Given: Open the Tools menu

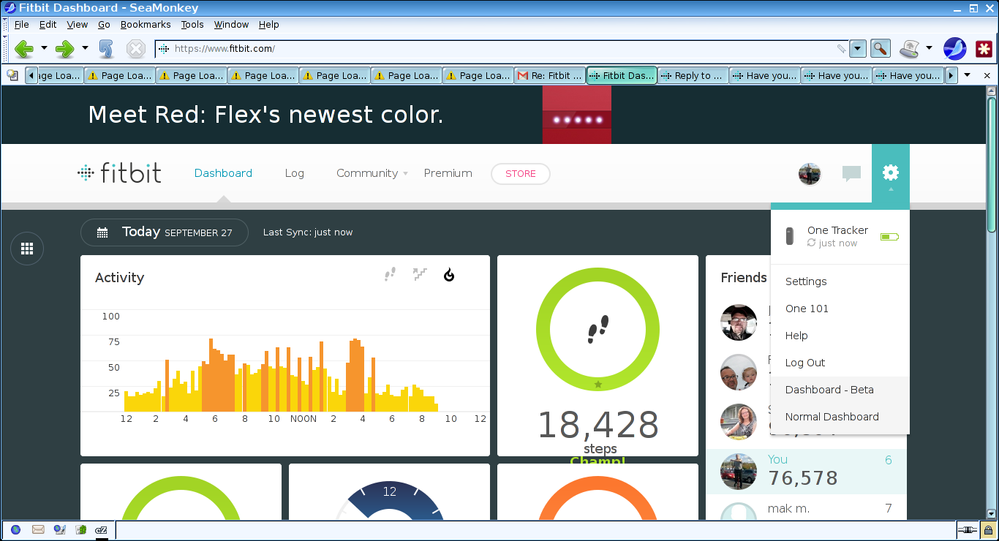Looking at the screenshot, I should point(192,24).
